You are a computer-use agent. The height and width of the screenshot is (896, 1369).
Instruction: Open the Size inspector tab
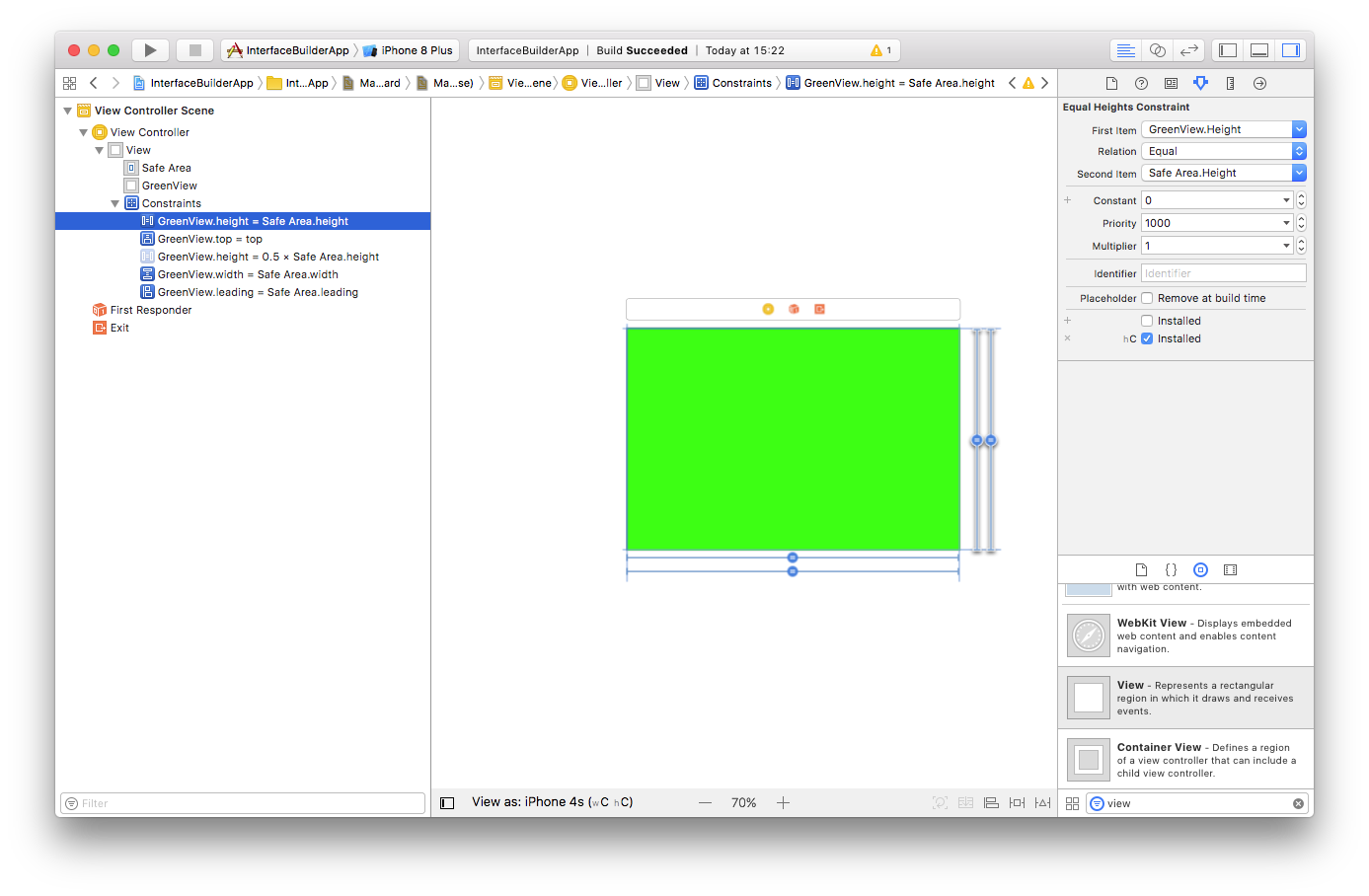point(1230,84)
